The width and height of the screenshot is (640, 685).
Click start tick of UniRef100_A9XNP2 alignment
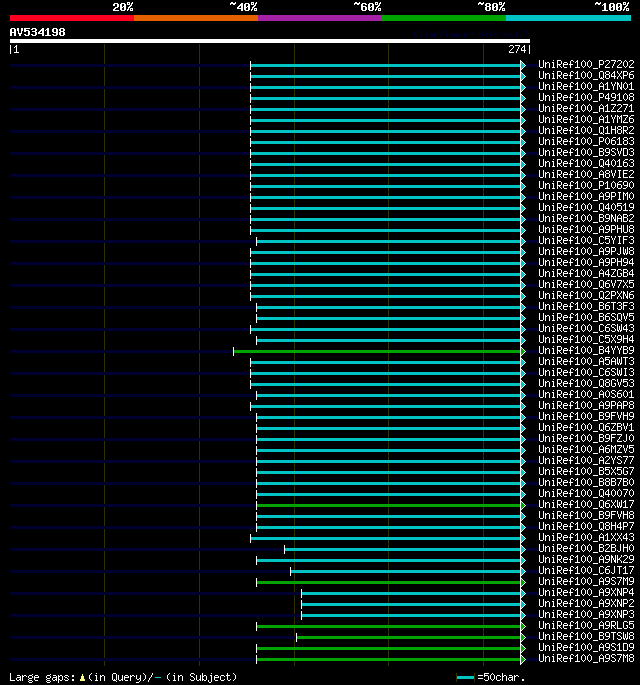point(301,604)
